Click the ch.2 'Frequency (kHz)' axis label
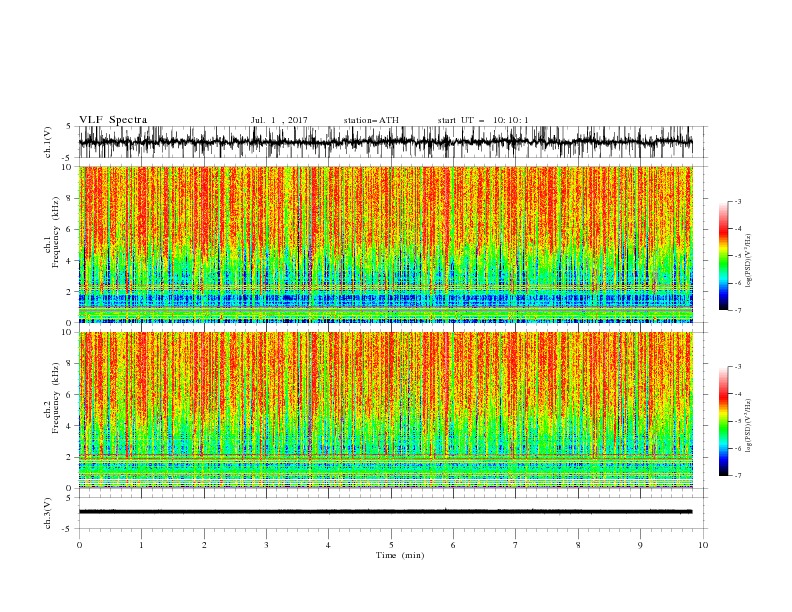 click(x=56, y=398)
